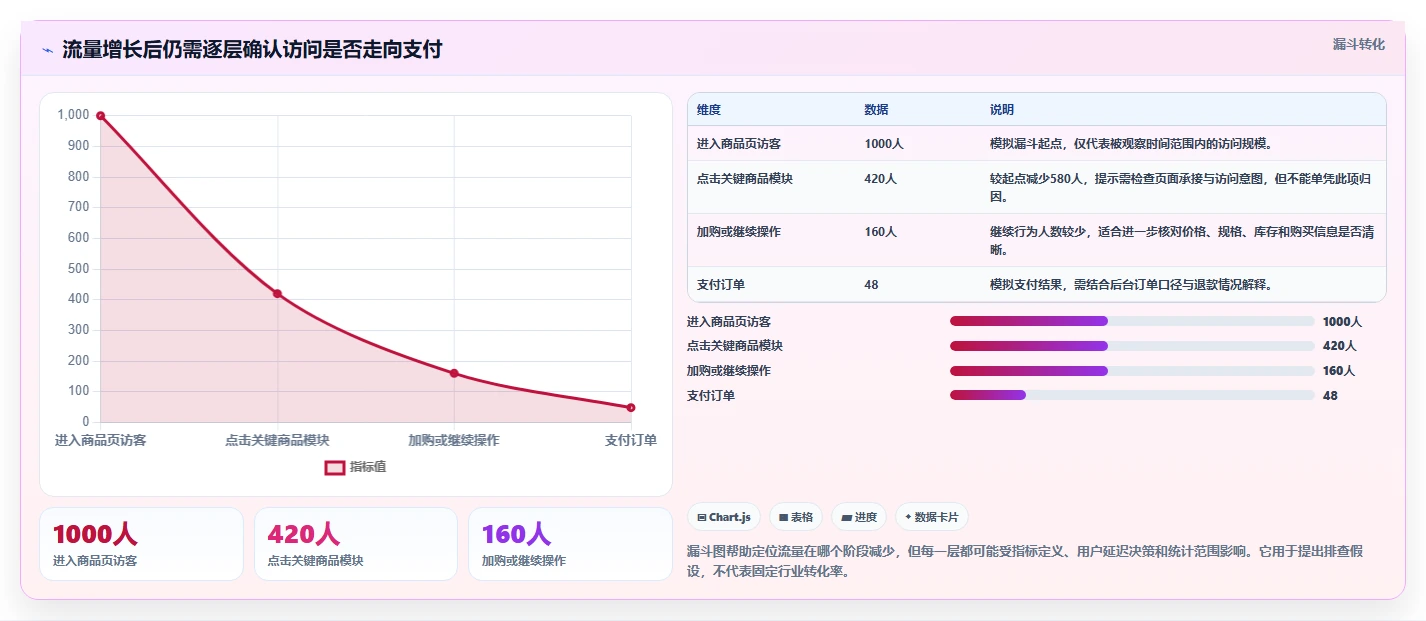
Task: Click the y-axis value 1,000
Action: pyautogui.click(x=73, y=115)
